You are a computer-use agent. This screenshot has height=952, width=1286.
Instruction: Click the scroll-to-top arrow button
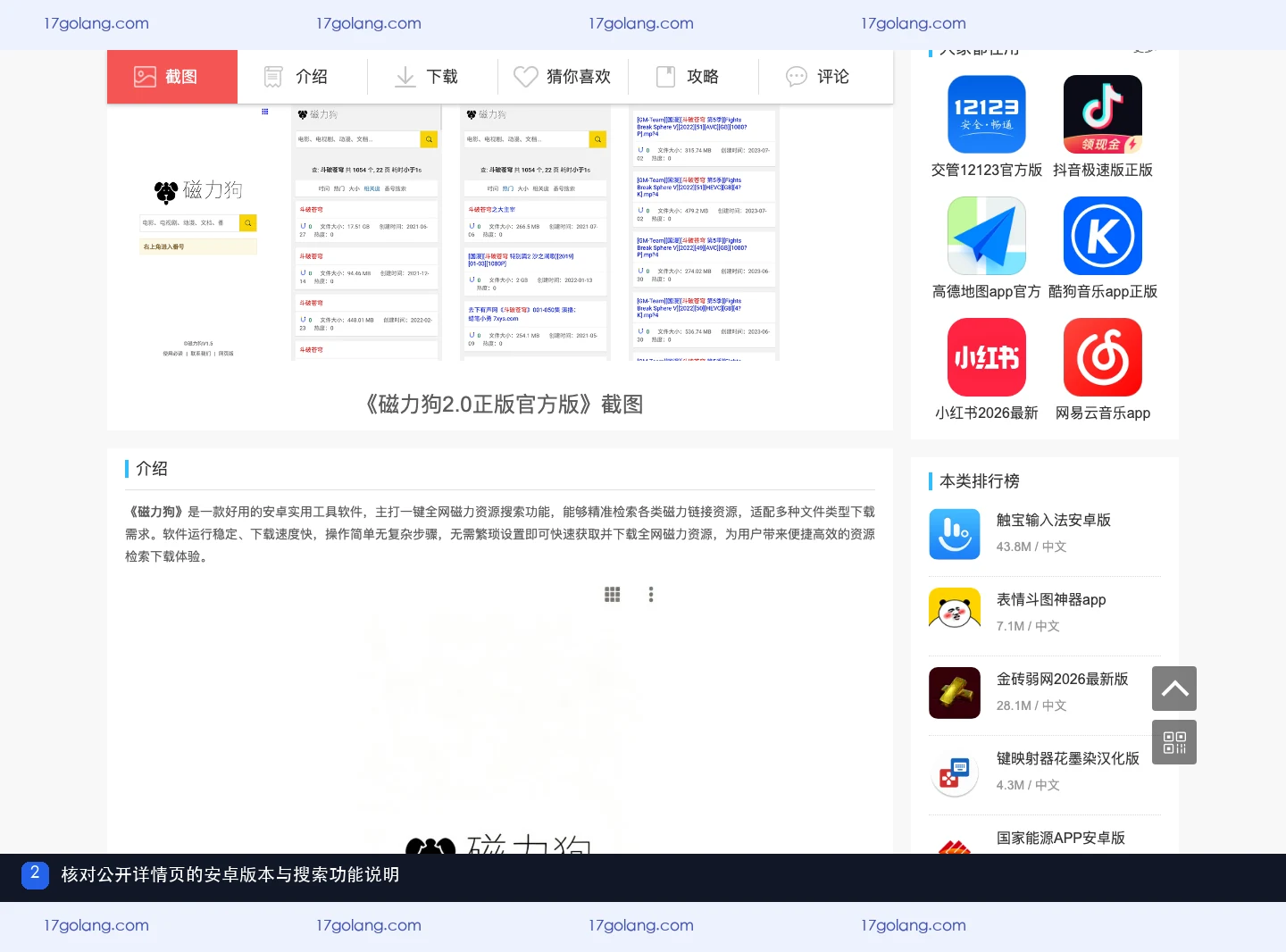[1174, 689]
